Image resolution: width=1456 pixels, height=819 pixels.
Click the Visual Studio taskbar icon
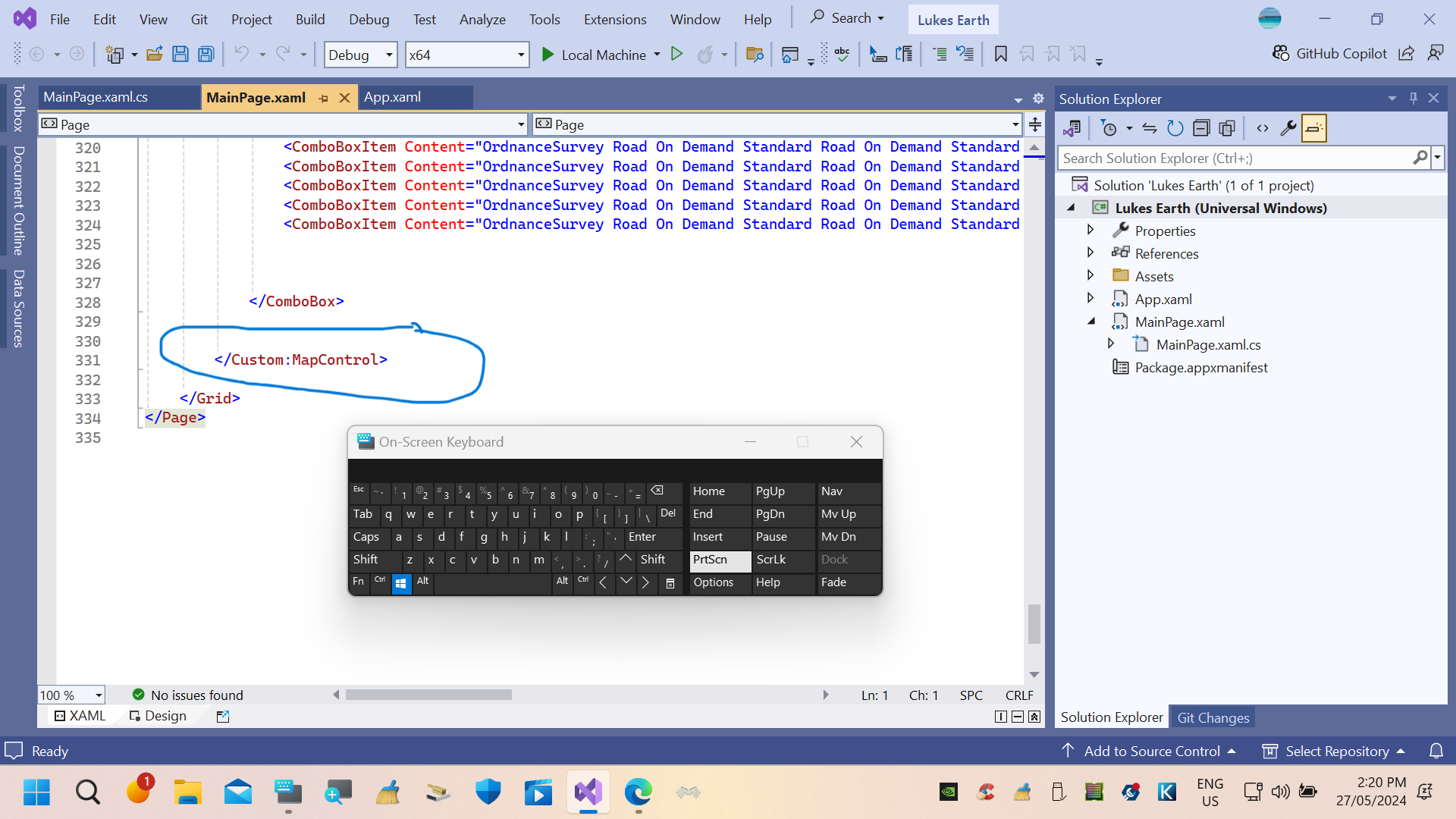[588, 792]
